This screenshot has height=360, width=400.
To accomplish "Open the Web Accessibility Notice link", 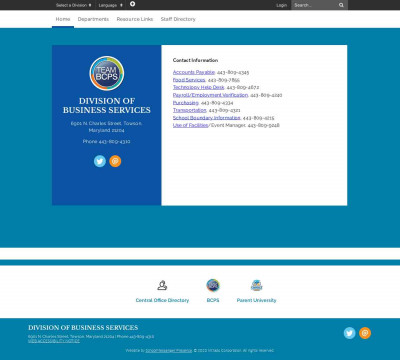I will (54, 341).
